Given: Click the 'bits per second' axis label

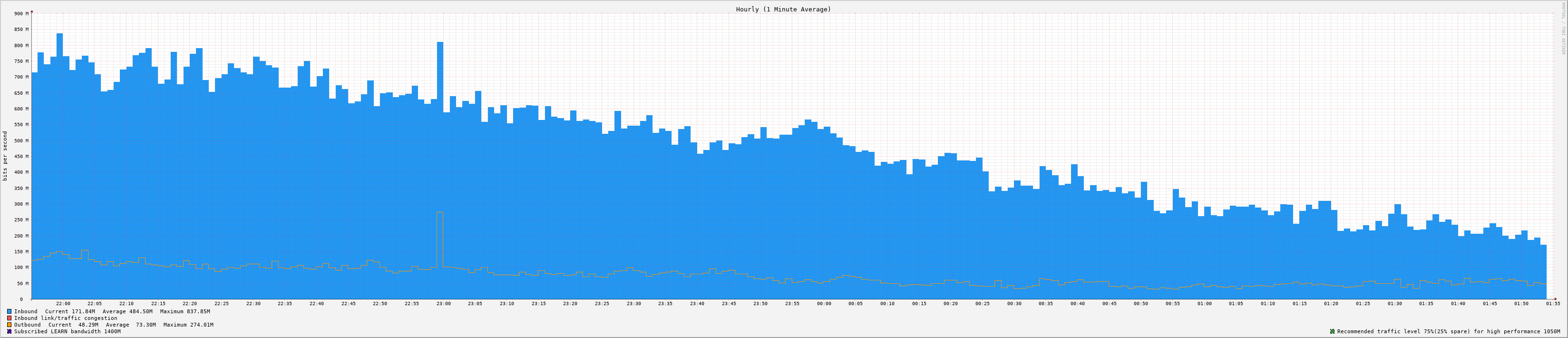Looking at the screenshot, I should [6, 156].
